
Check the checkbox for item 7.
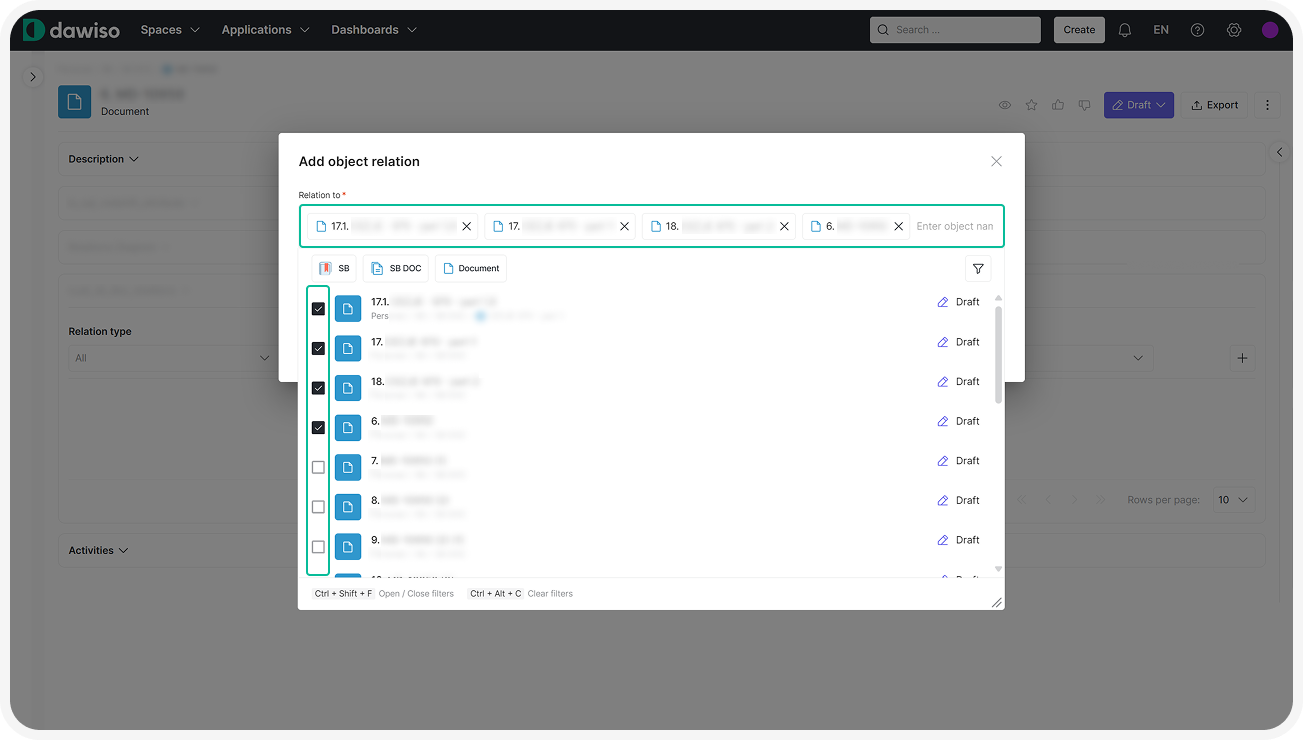[318, 467]
